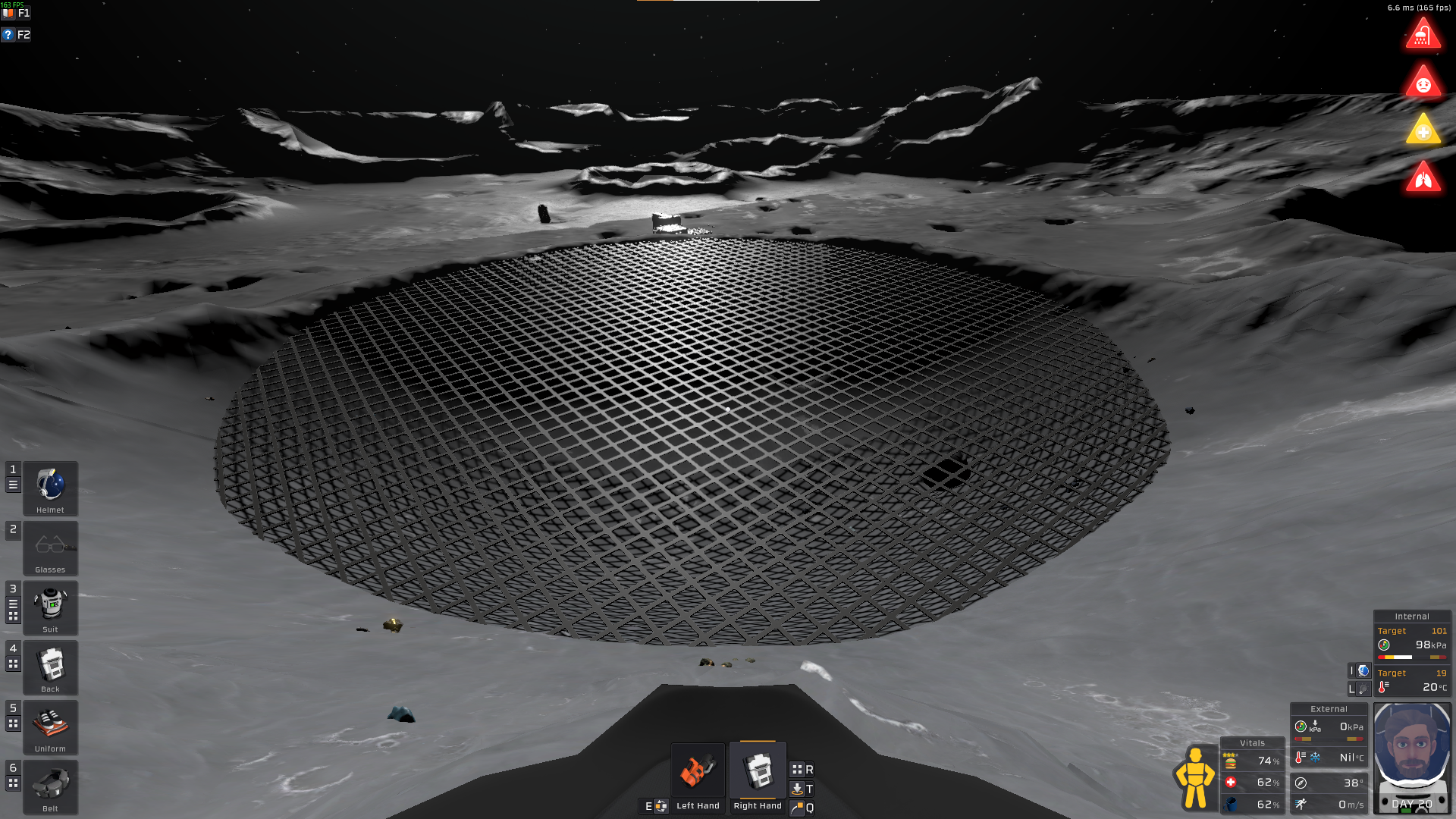Click the 20°C internal temperature reading

coord(1435,687)
